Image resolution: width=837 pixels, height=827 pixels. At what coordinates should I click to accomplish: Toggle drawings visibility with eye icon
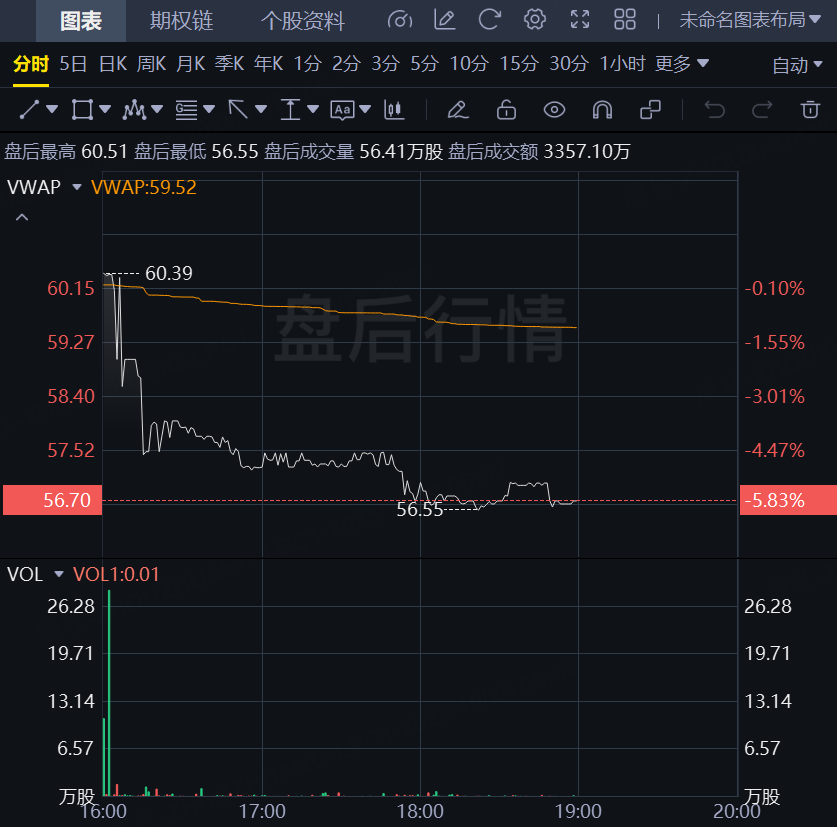(554, 109)
